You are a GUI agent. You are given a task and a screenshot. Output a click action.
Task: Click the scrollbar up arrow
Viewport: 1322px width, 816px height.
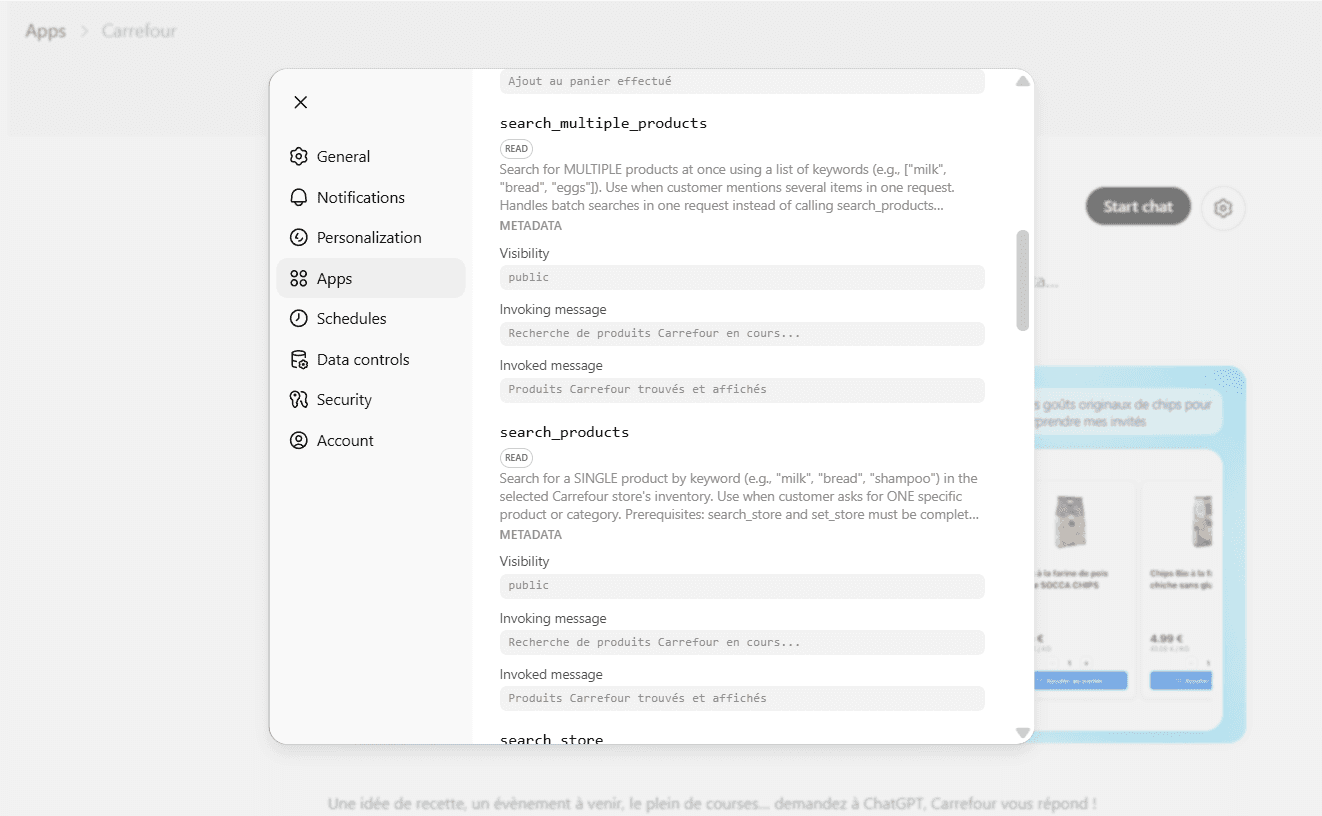click(x=1022, y=81)
